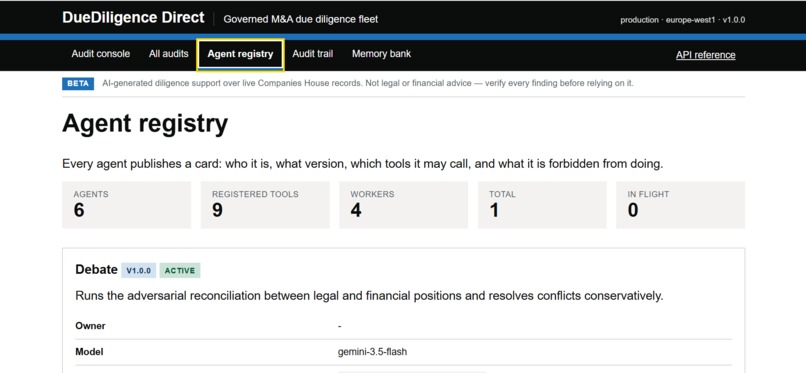Image resolution: width=806 pixels, height=373 pixels.
Task: Click the DueDiligence Direct site title
Action: [133, 18]
